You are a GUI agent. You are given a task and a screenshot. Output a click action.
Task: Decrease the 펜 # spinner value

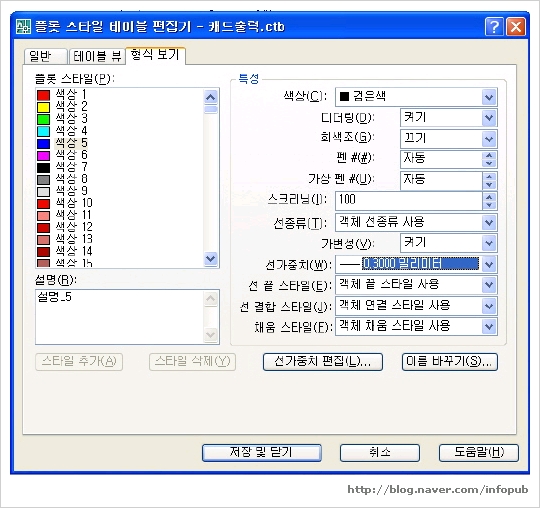click(489, 164)
